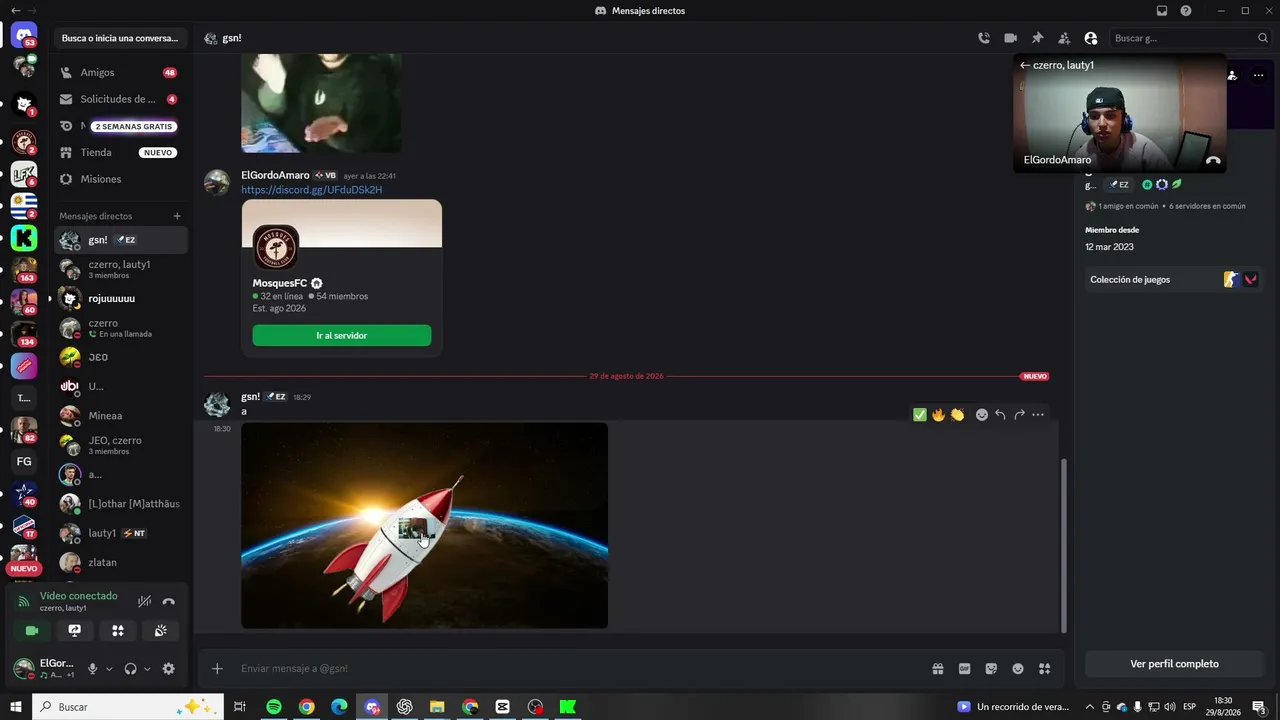The width and height of the screenshot is (1280, 720).
Task: Click the friend action button on the profile
Action: [x=1232, y=75]
